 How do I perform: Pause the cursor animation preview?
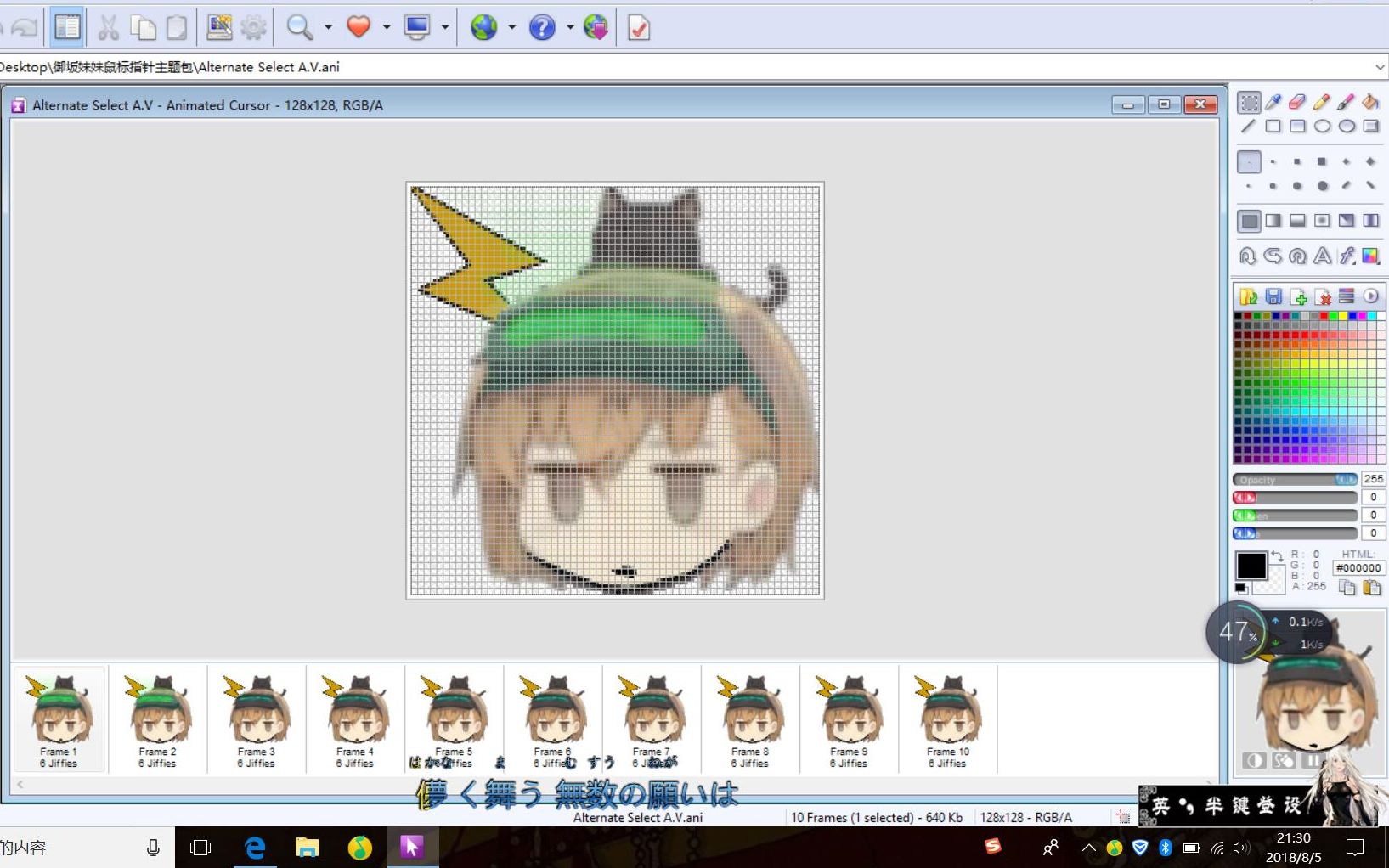tap(1313, 760)
